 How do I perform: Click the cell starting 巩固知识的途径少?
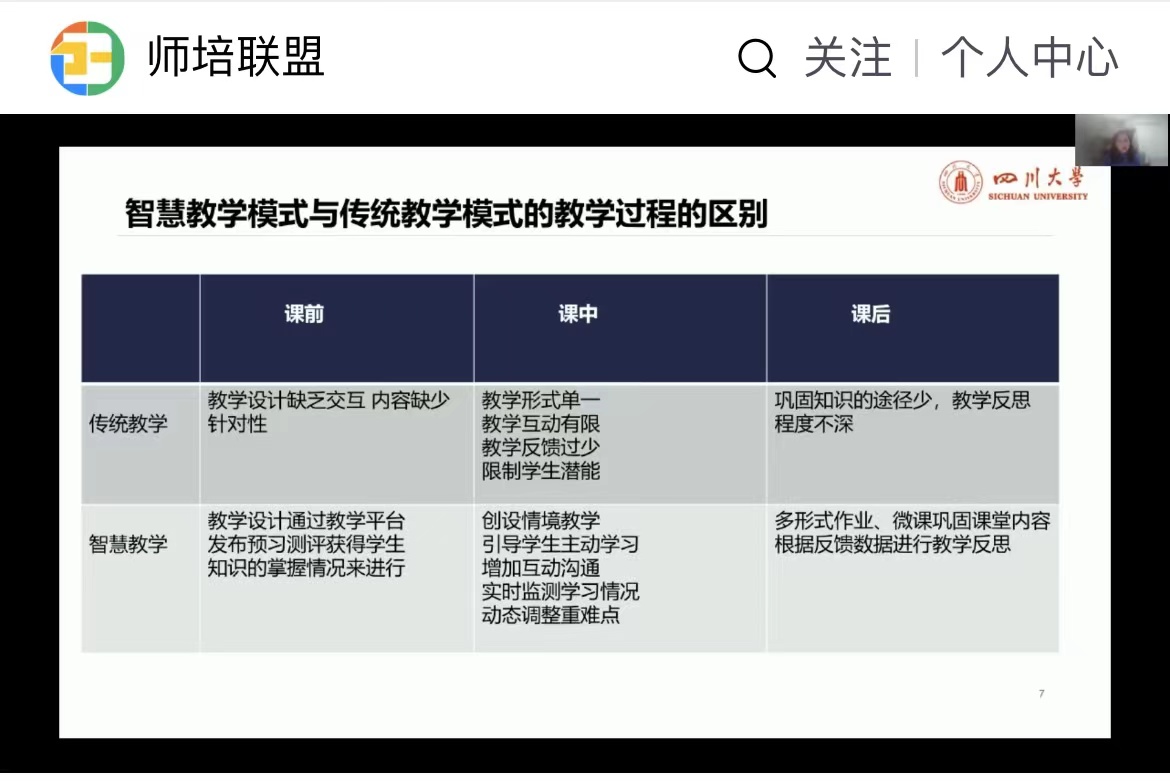(902, 412)
